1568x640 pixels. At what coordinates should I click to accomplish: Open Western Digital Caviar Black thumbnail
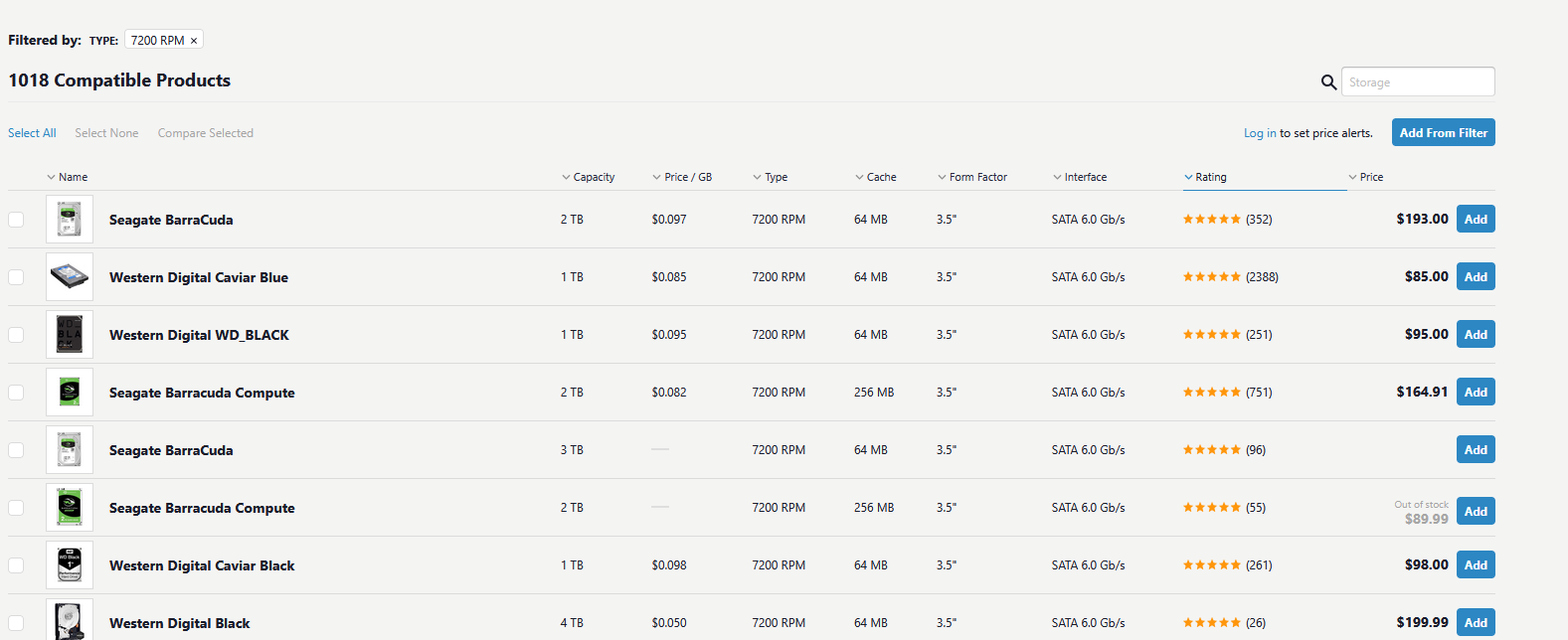(70, 565)
